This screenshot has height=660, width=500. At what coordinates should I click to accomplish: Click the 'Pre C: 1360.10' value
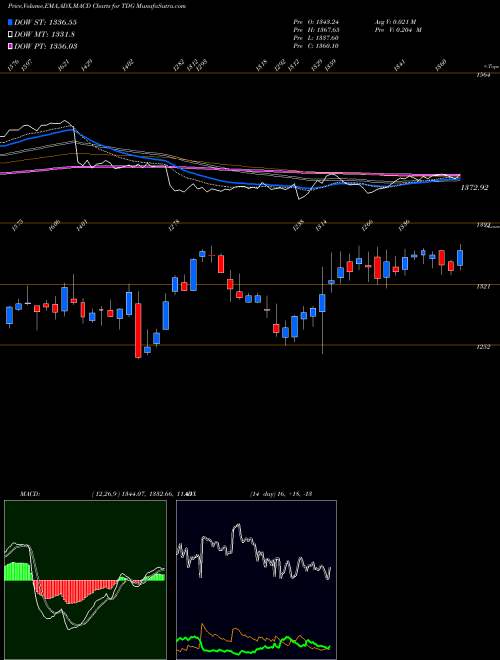[316, 46]
